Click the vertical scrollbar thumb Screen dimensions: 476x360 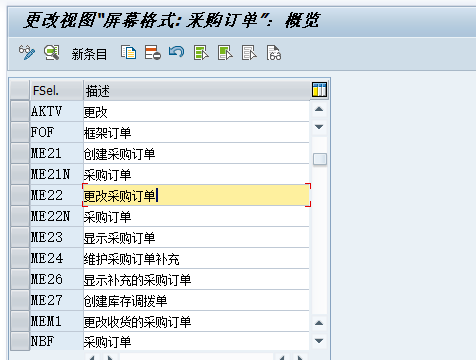[320, 159]
